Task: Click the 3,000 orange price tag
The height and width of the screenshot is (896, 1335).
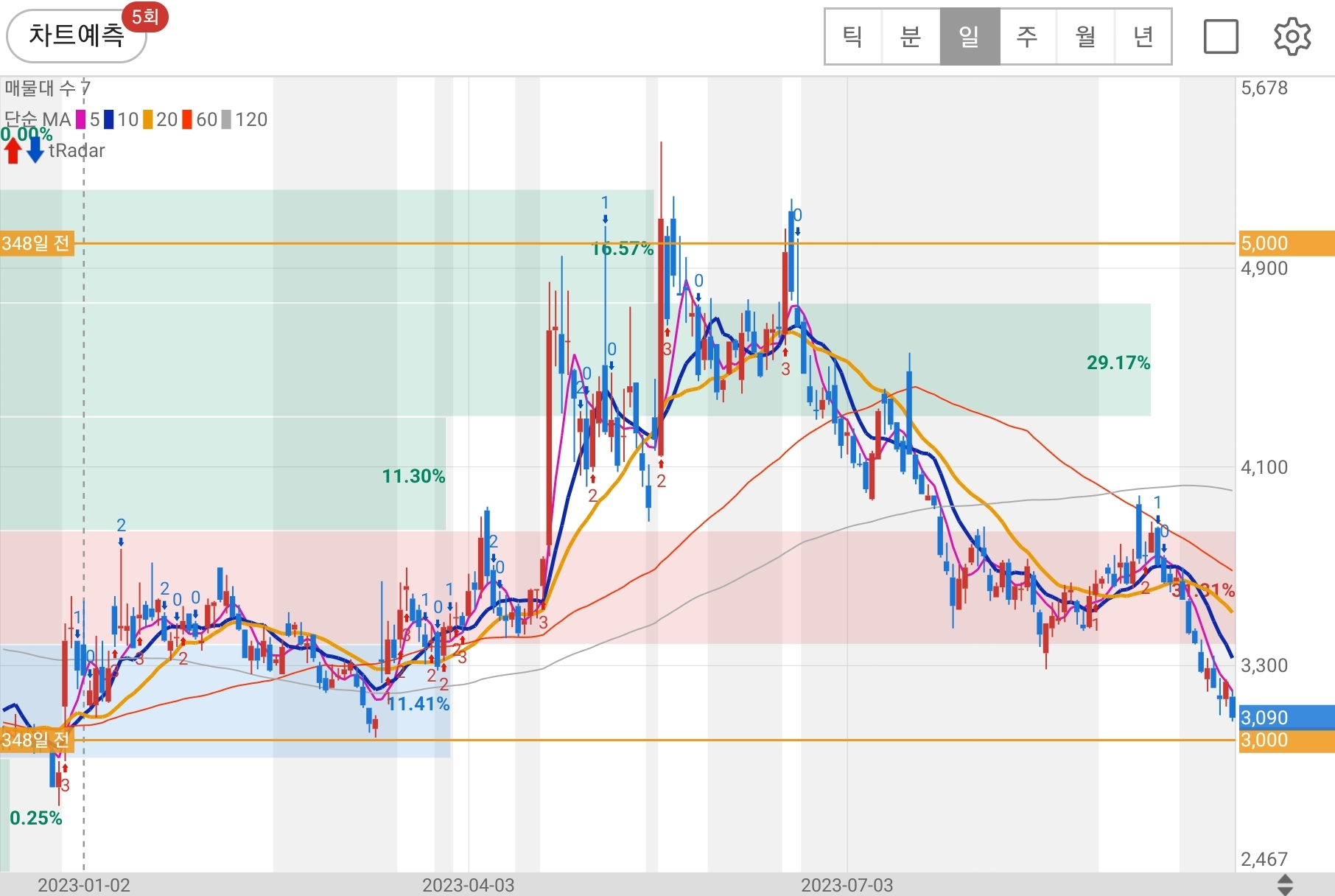Action: (1286, 741)
